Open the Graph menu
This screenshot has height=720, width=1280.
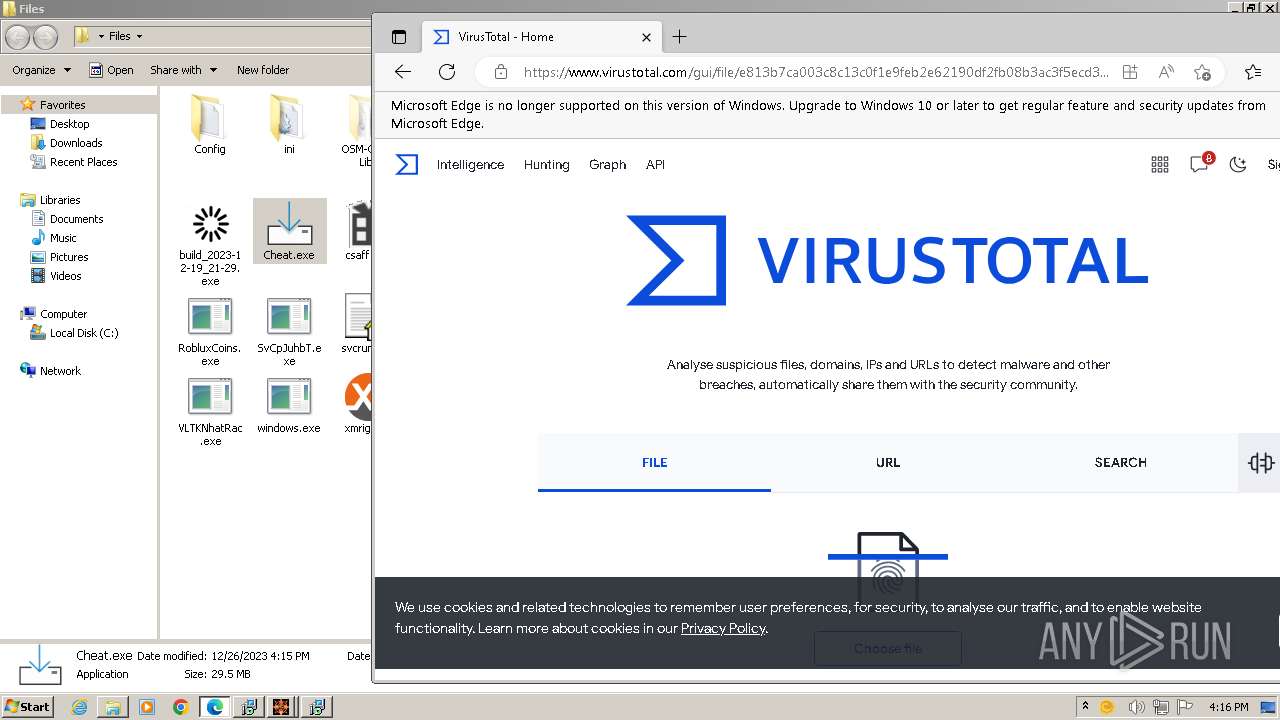pyautogui.click(x=607, y=165)
